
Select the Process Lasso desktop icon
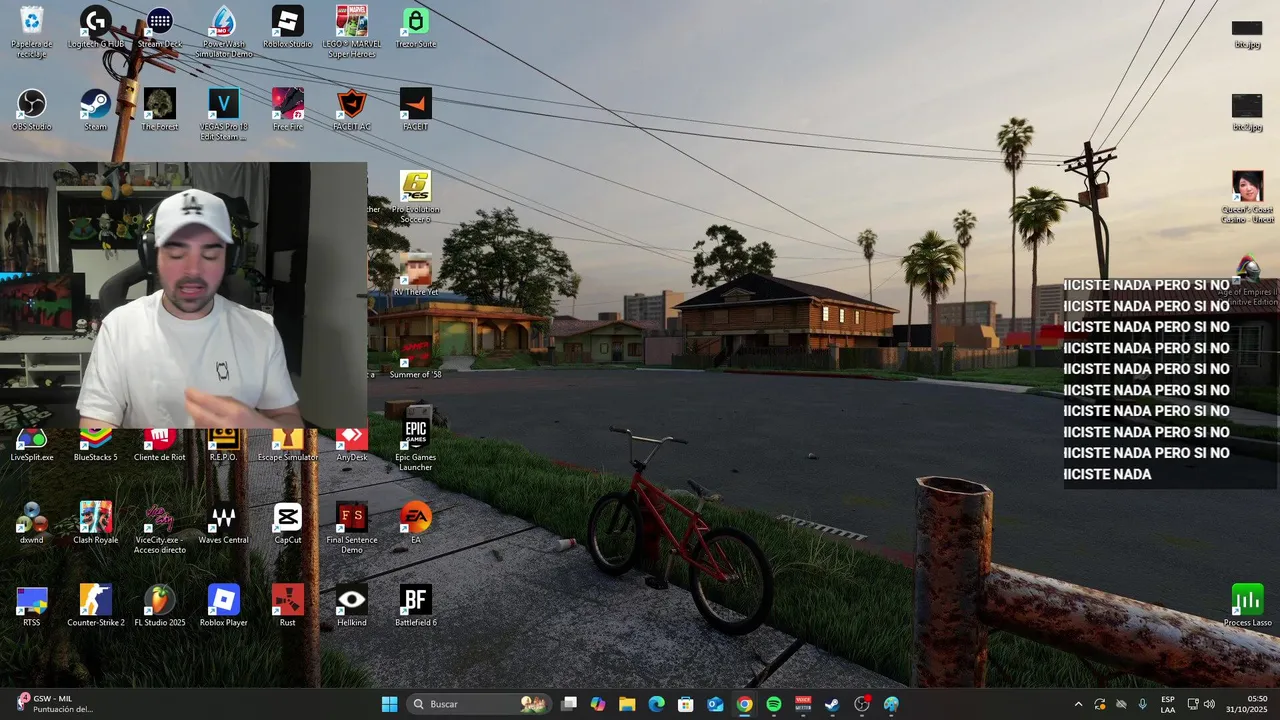[1247, 606]
